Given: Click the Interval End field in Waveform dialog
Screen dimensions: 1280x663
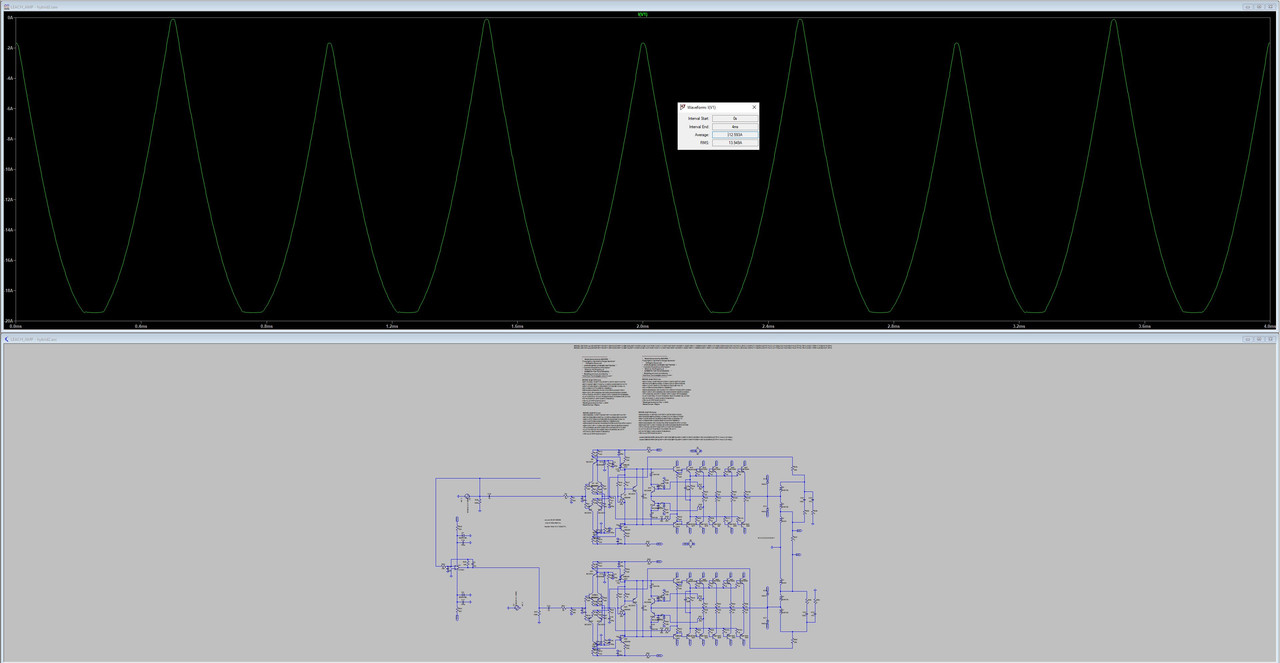Looking at the screenshot, I should coord(735,127).
